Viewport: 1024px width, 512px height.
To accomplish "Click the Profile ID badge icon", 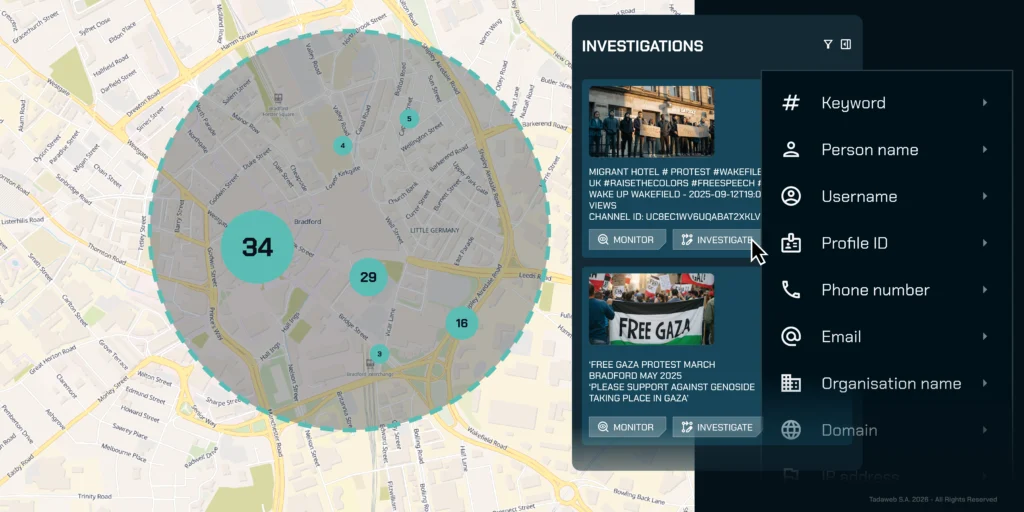I will click(x=791, y=243).
